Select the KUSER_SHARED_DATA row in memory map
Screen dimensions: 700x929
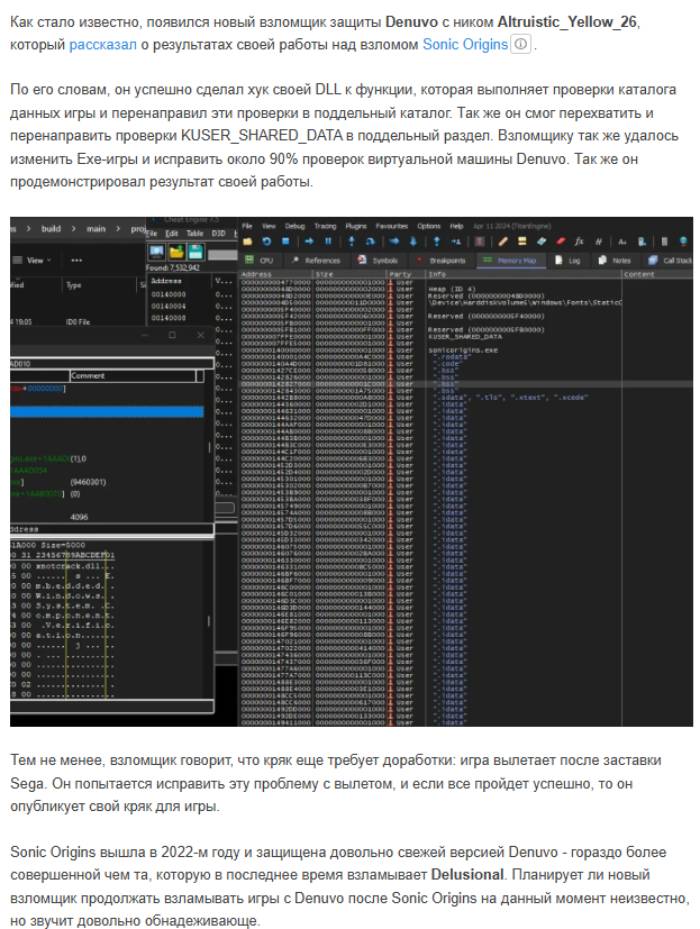pos(466,337)
